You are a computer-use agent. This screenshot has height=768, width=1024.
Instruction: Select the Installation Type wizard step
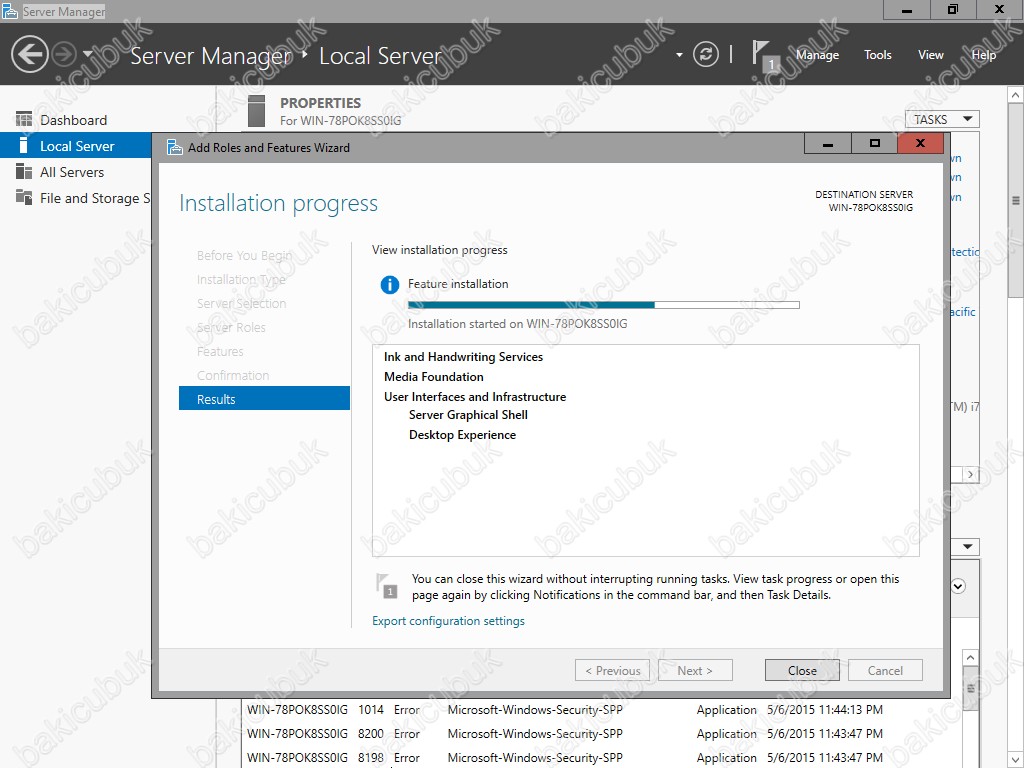click(241, 280)
